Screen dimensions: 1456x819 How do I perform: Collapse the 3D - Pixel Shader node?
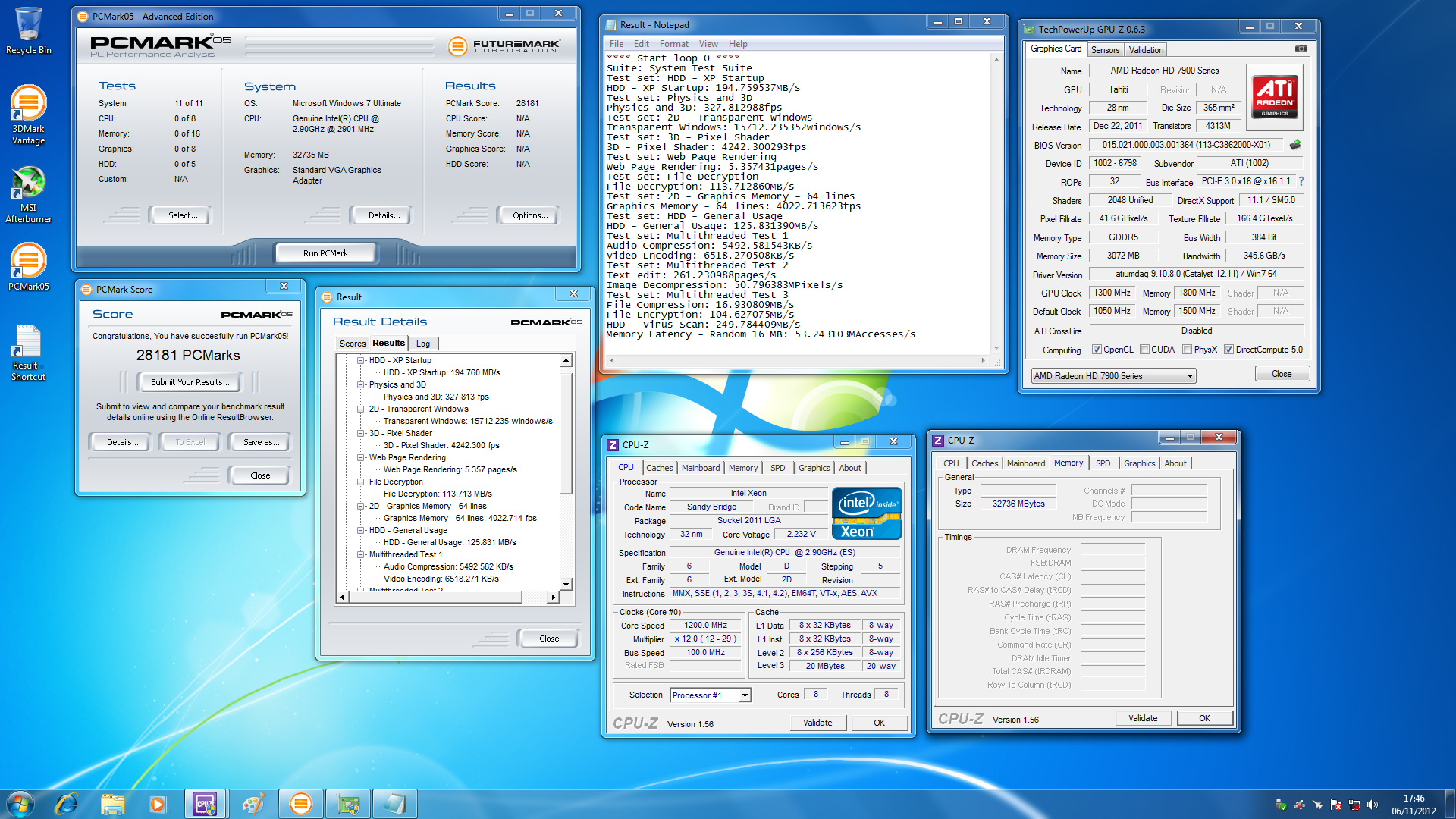point(361,434)
